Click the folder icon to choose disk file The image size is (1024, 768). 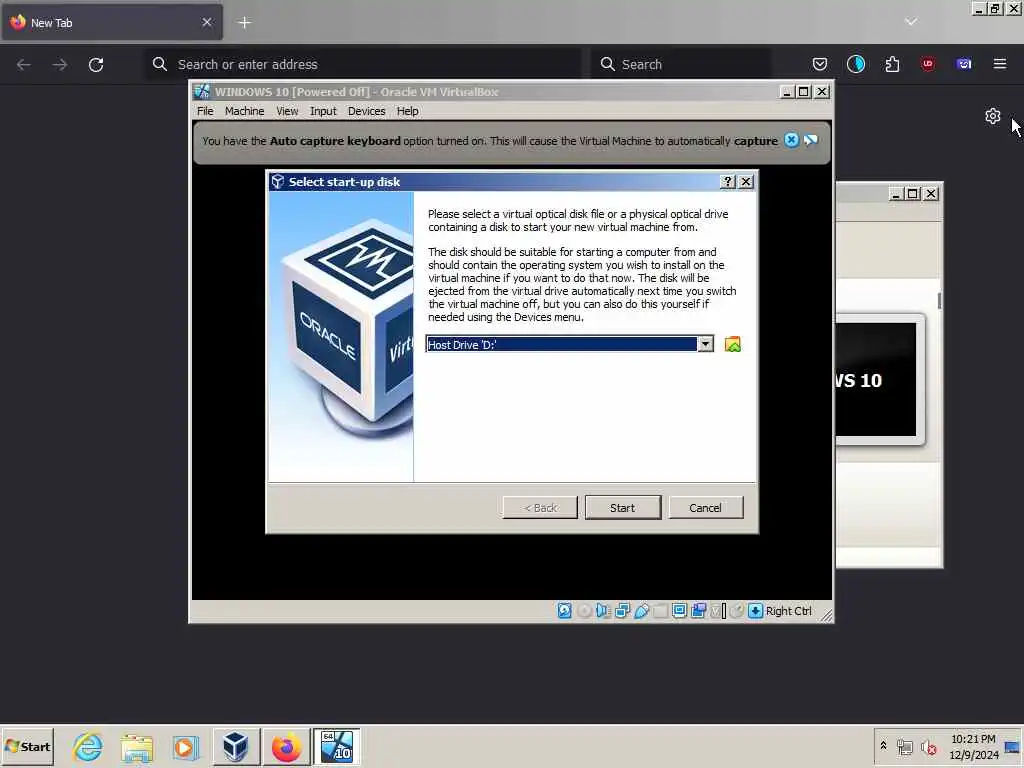[x=733, y=344]
